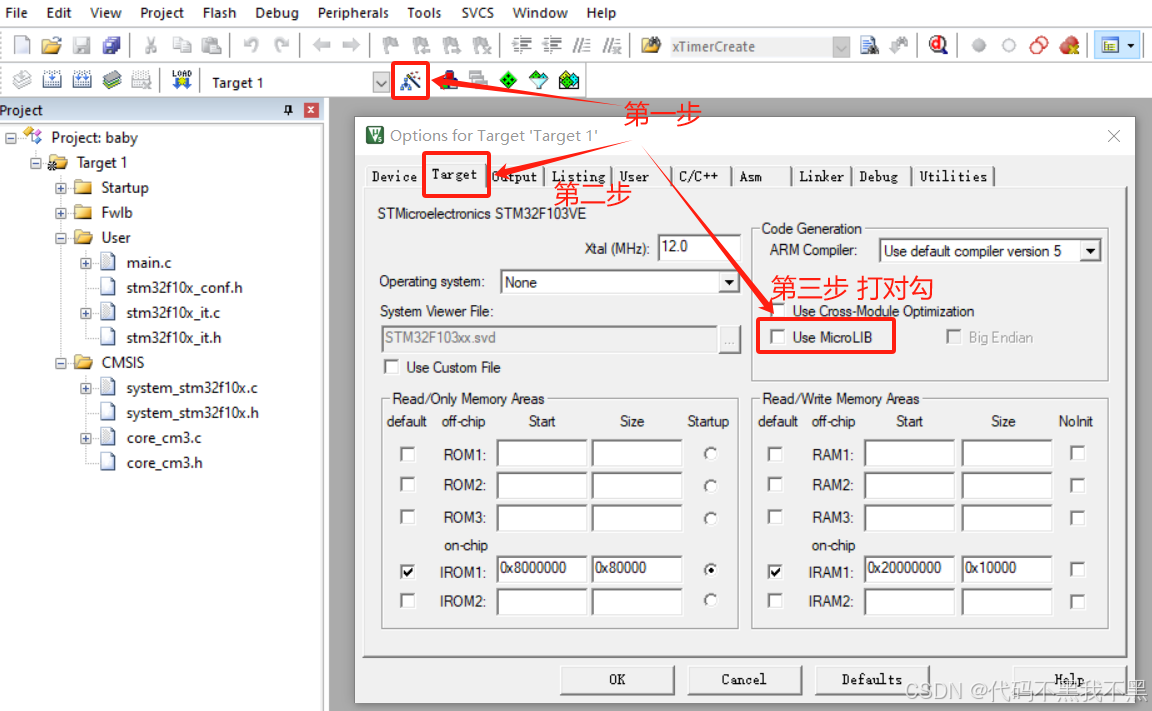This screenshot has width=1152, height=711.
Task: Open Options for Target wand icon
Action: pos(410,80)
